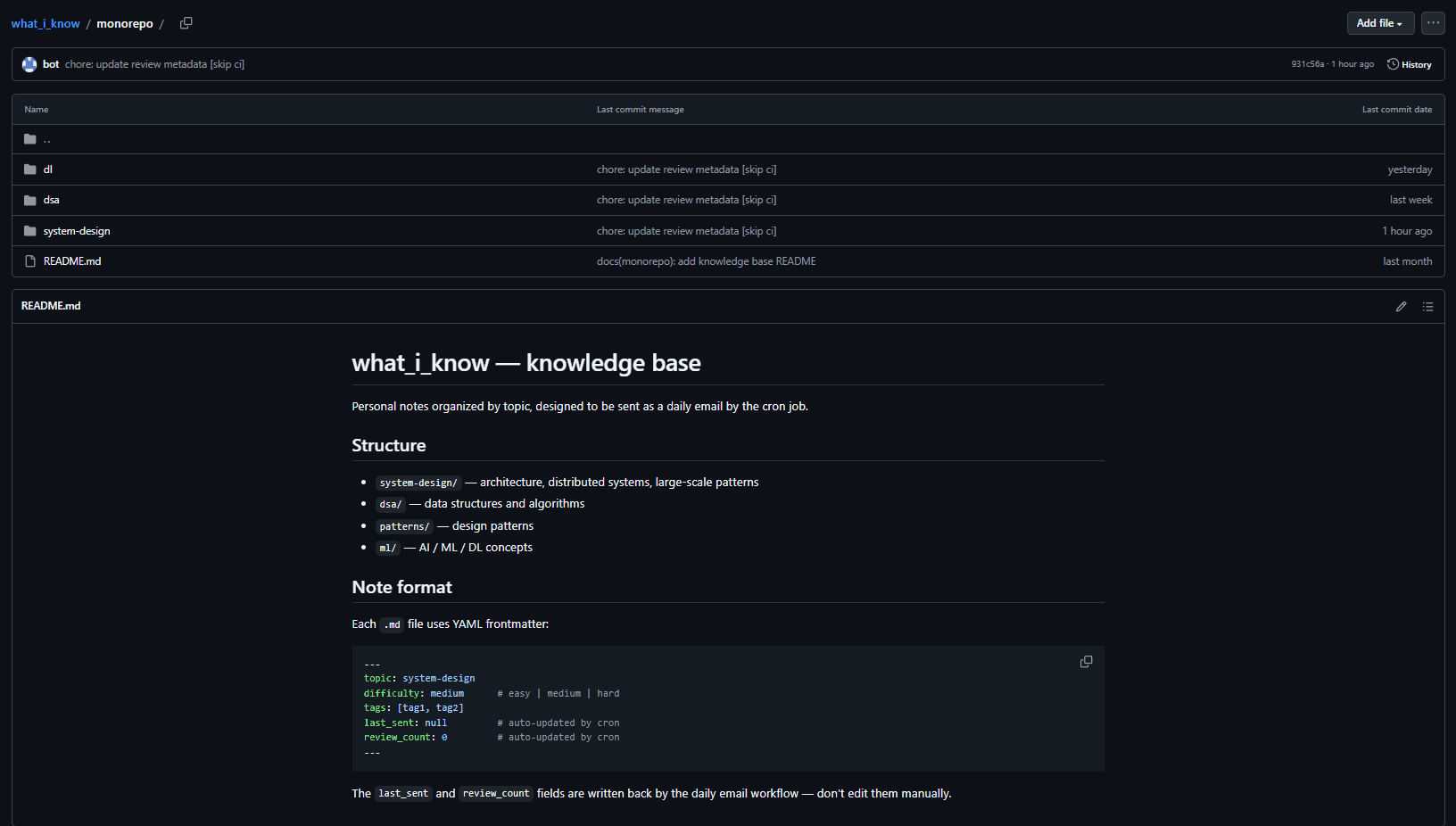The height and width of the screenshot is (826, 1456).
Task: Click the Note format heading
Action: pyautogui.click(x=401, y=587)
